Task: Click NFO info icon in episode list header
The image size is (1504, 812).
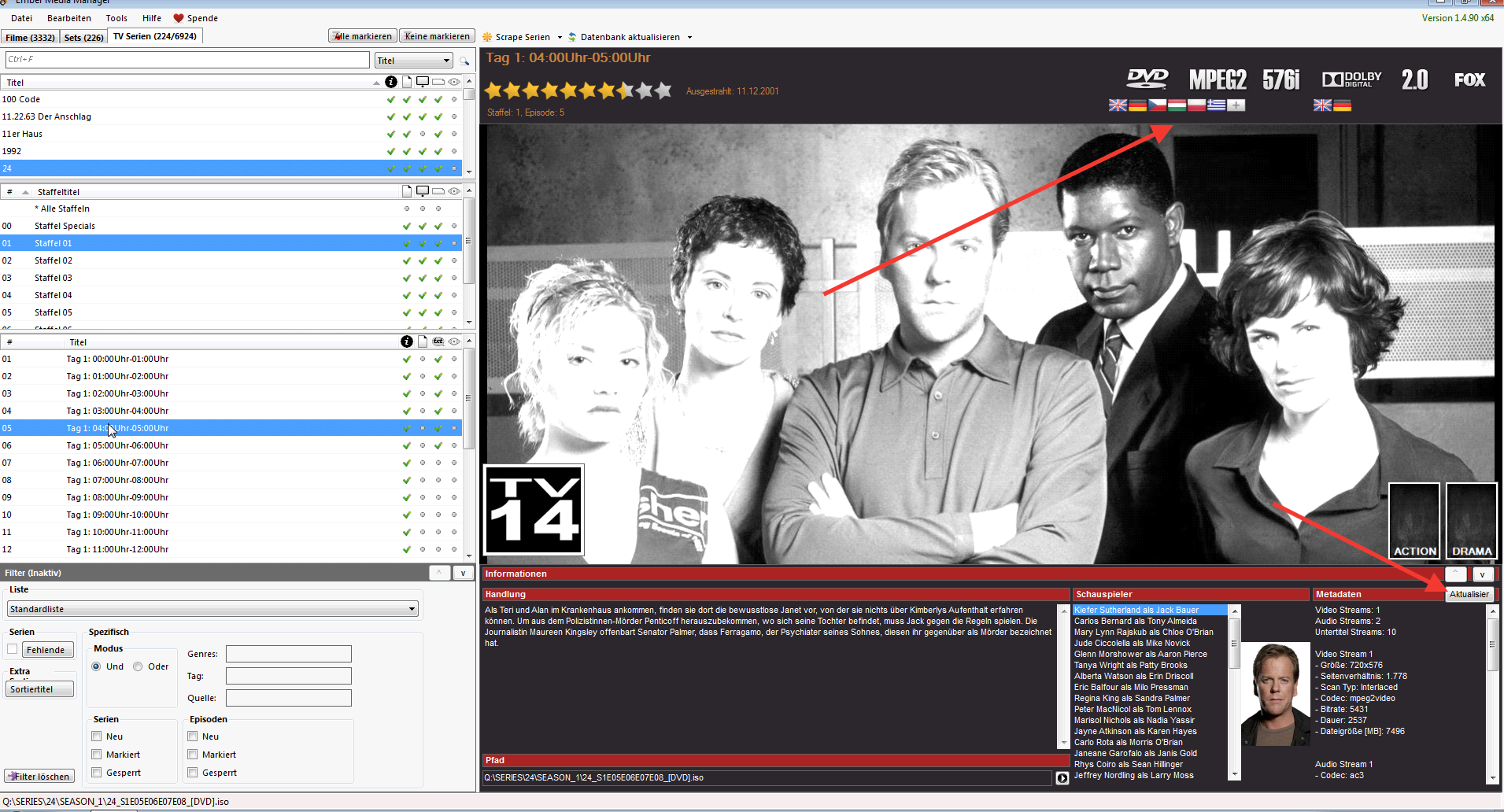Action: tap(407, 341)
